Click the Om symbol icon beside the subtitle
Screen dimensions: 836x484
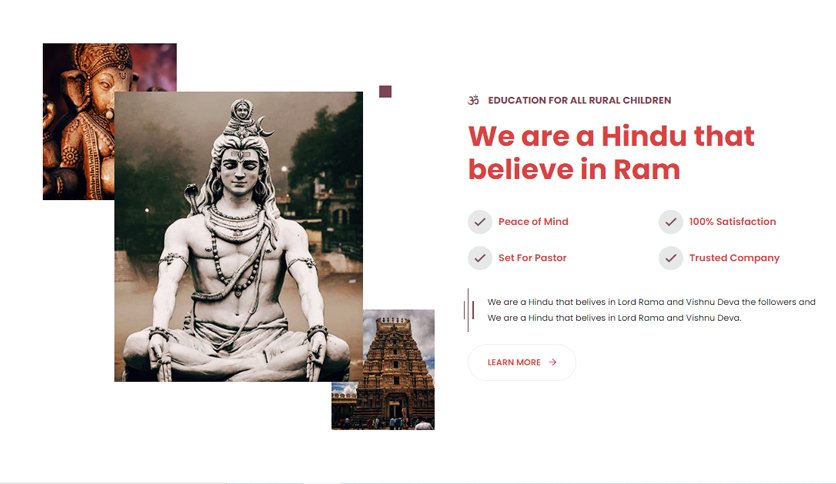pos(473,100)
